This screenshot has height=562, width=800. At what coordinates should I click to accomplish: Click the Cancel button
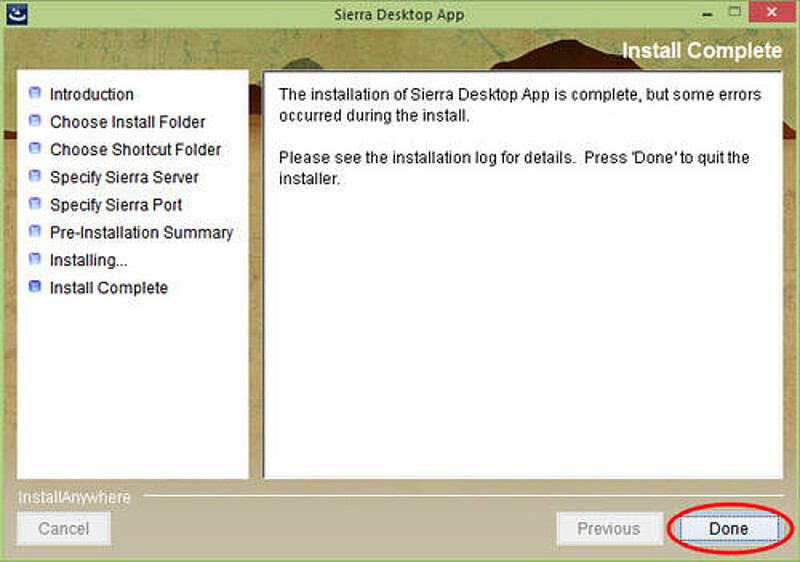[x=64, y=528]
